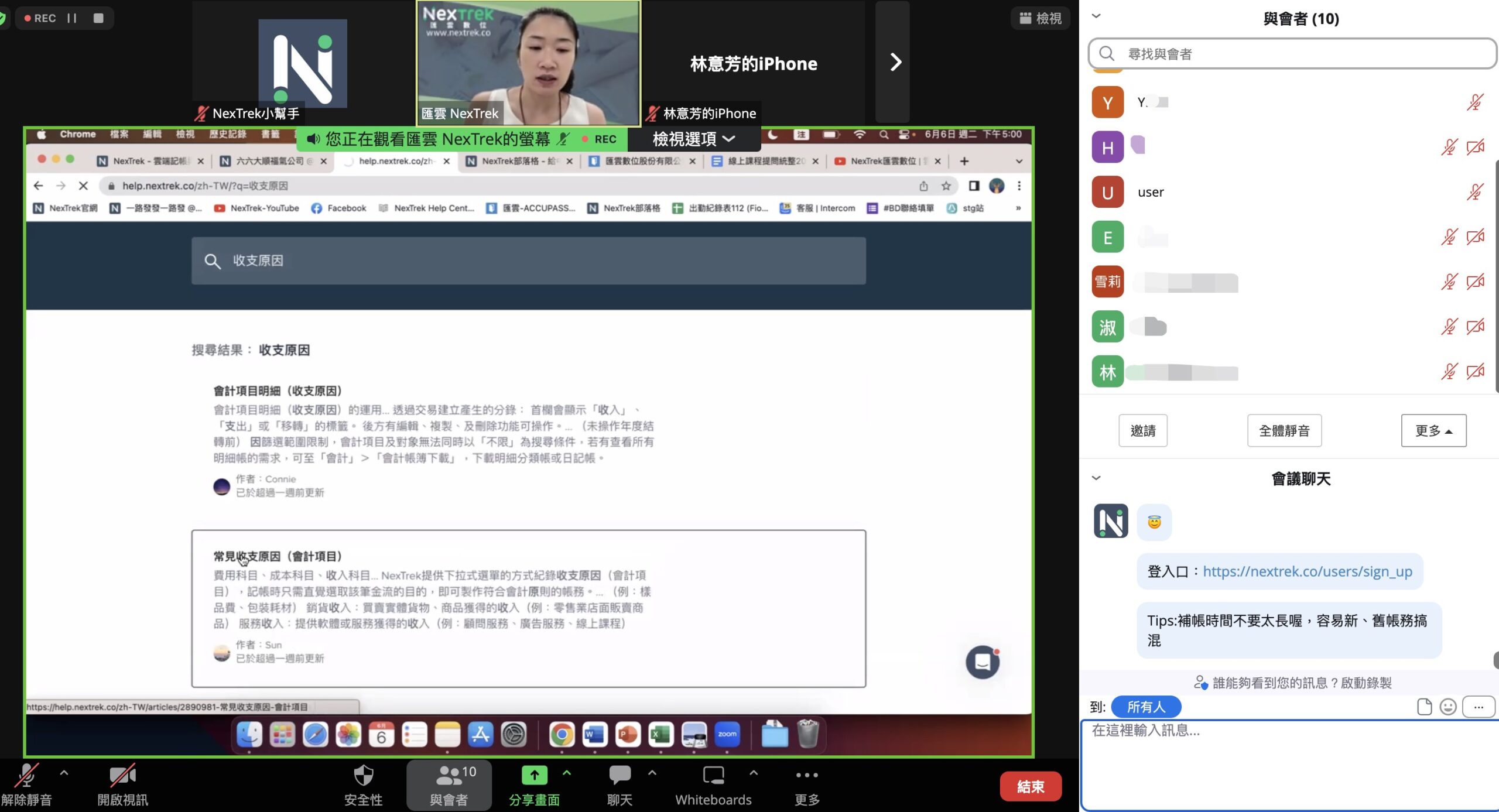The image size is (1499, 812).
Task: Open the chat bubble icon in toolbar
Action: pos(620,776)
